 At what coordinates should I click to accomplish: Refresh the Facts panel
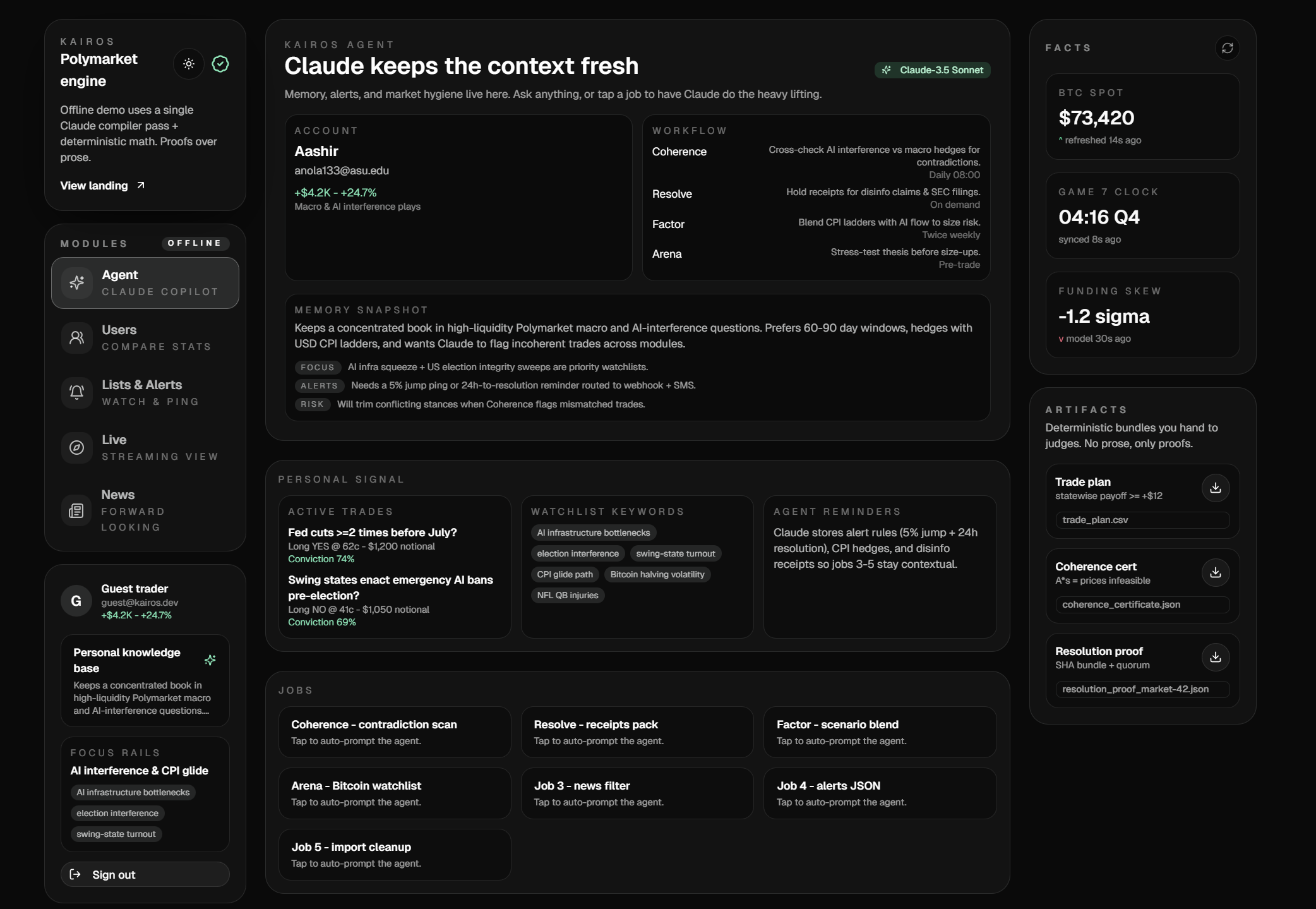[1227, 48]
